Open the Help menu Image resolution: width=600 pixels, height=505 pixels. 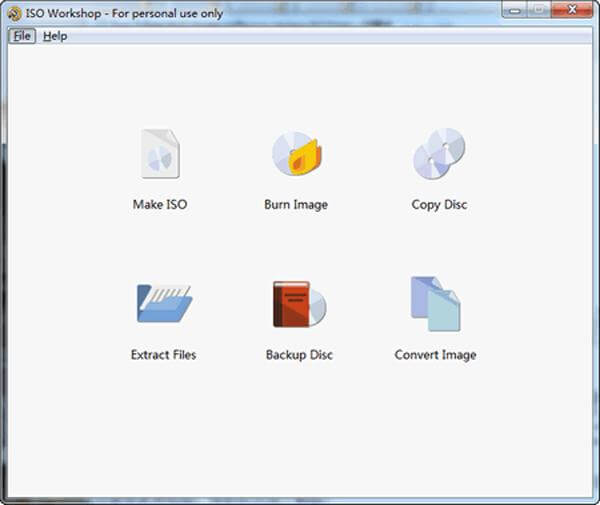55,36
